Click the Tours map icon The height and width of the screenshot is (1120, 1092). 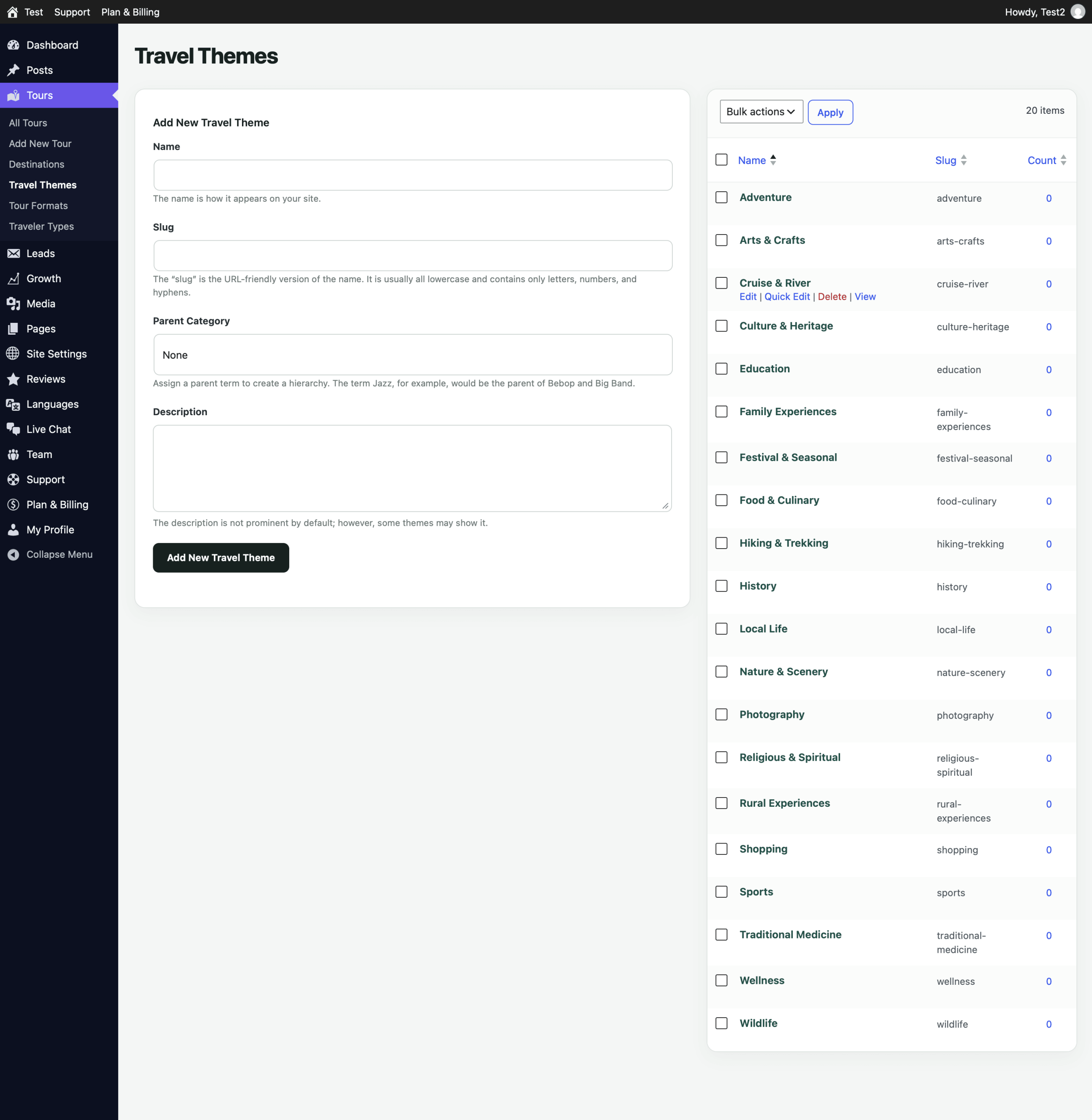point(14,96)
